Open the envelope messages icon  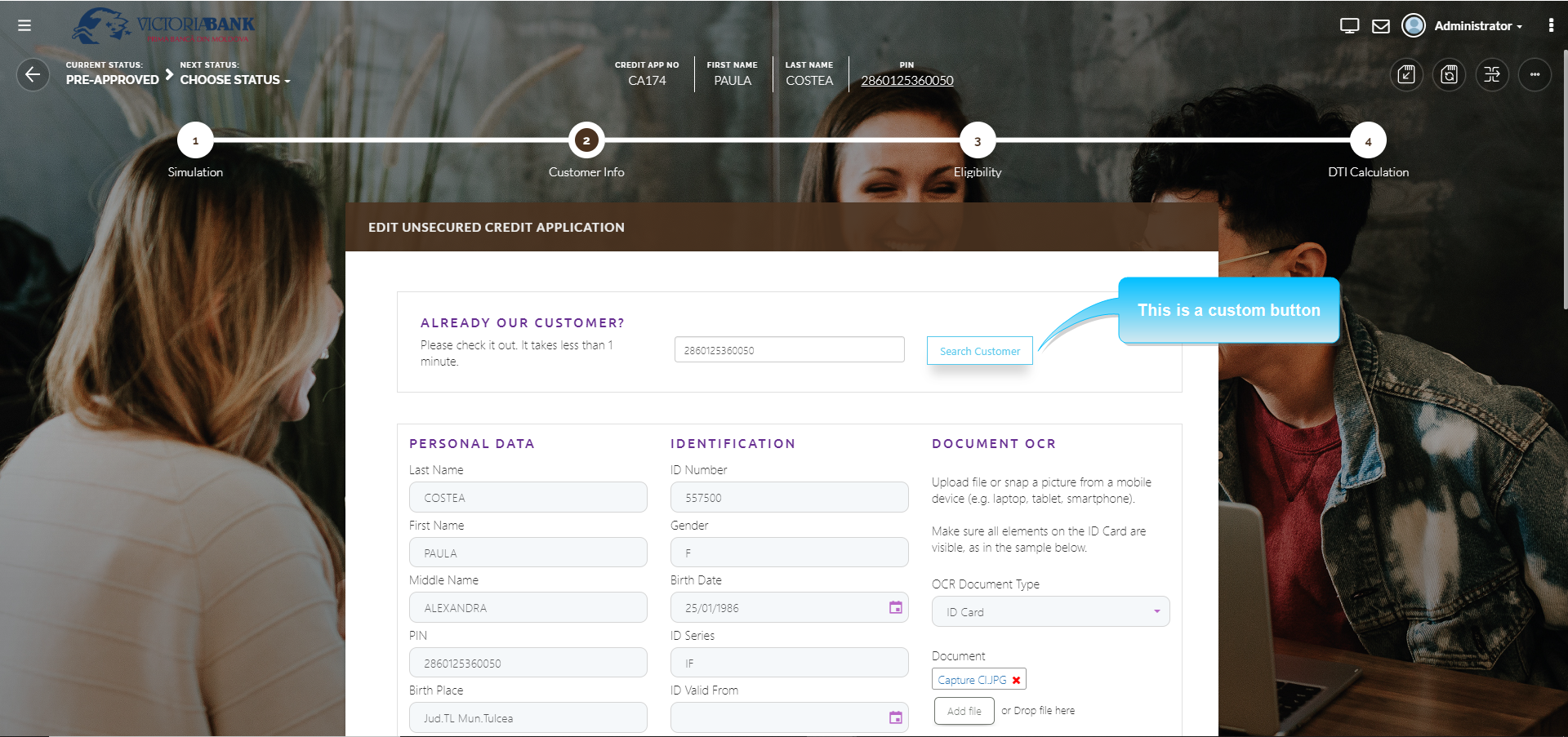[1380, 26]
